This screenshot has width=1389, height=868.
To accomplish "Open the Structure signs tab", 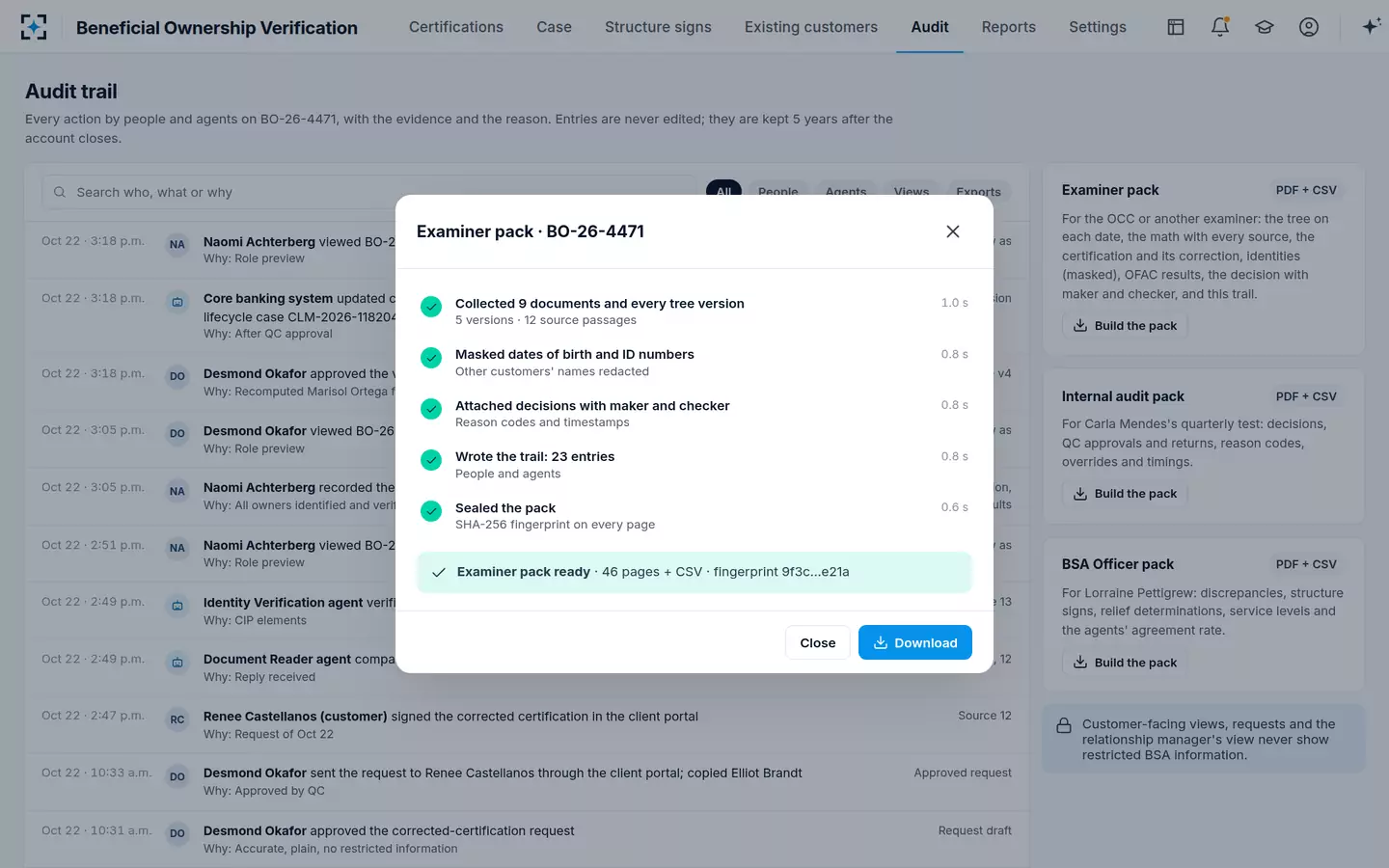I will pyautogui.click(x=658, y=27).
